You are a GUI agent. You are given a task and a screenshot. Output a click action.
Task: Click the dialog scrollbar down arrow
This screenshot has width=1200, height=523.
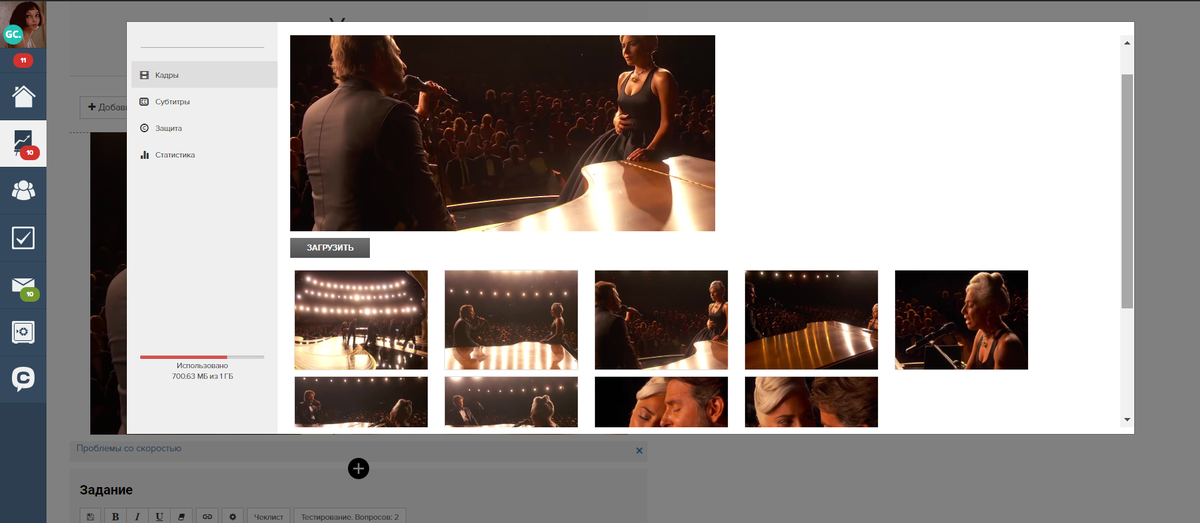(1127, 419)
